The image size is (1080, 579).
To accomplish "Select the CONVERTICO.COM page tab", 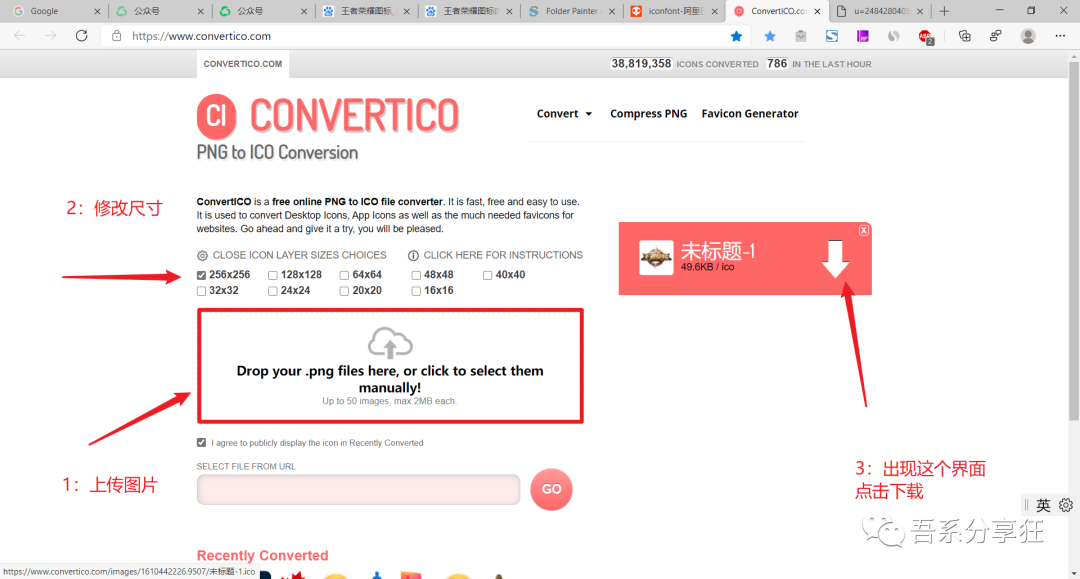I will [x=242, y=64].
